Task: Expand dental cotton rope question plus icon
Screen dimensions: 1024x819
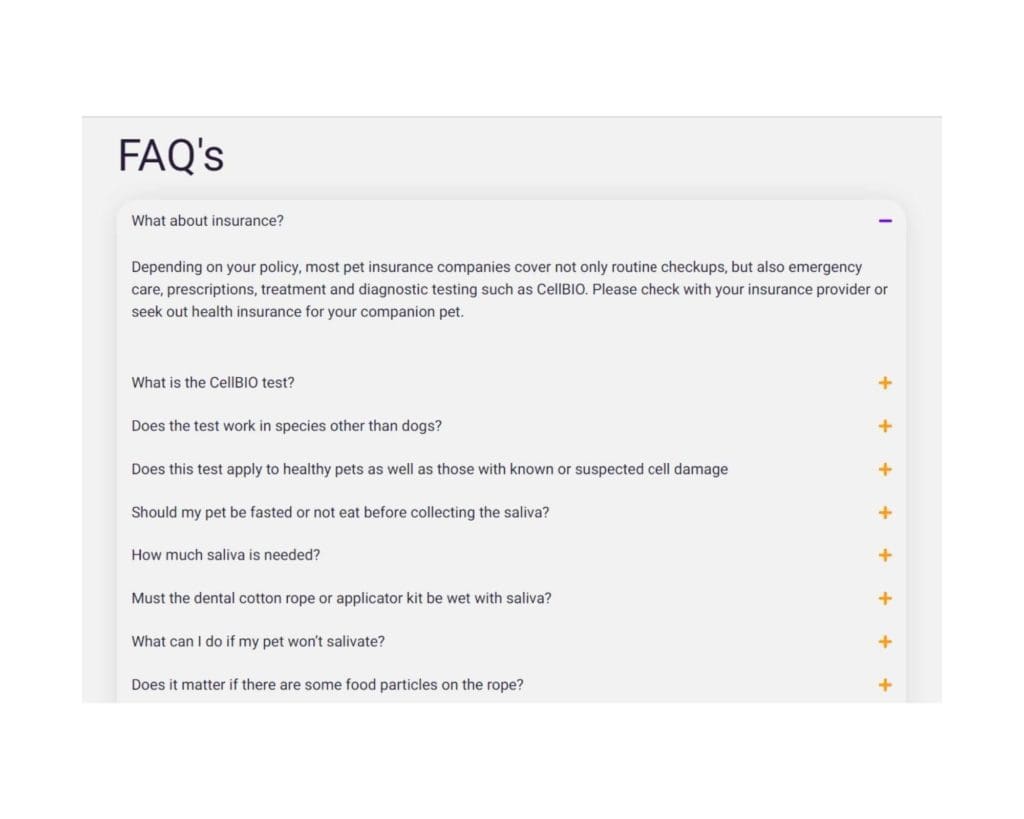Action: (x=885, y=598)
